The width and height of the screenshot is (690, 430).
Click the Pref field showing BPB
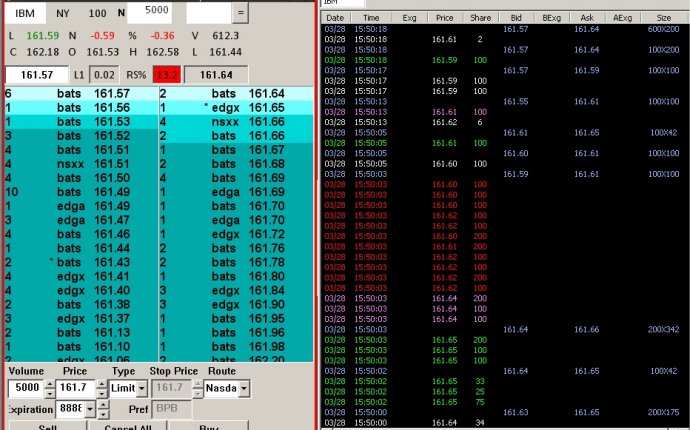172,409
